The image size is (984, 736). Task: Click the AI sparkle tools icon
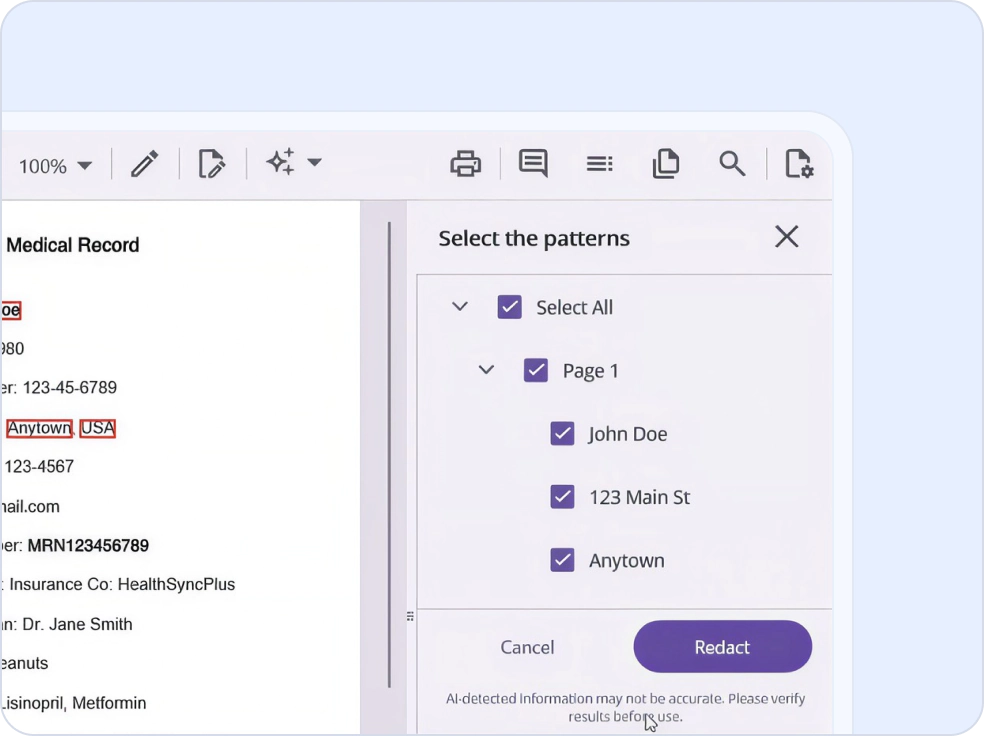(281, 162)
